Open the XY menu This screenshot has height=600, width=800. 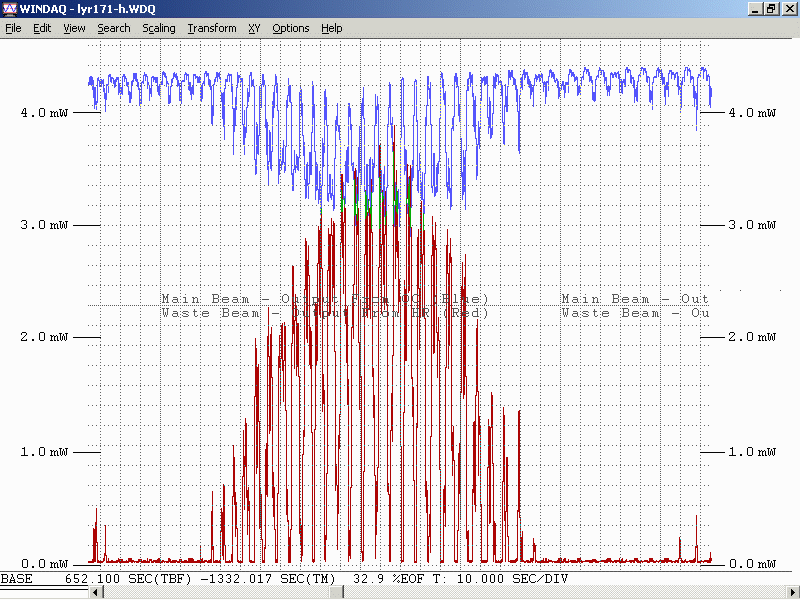point(254,28)
